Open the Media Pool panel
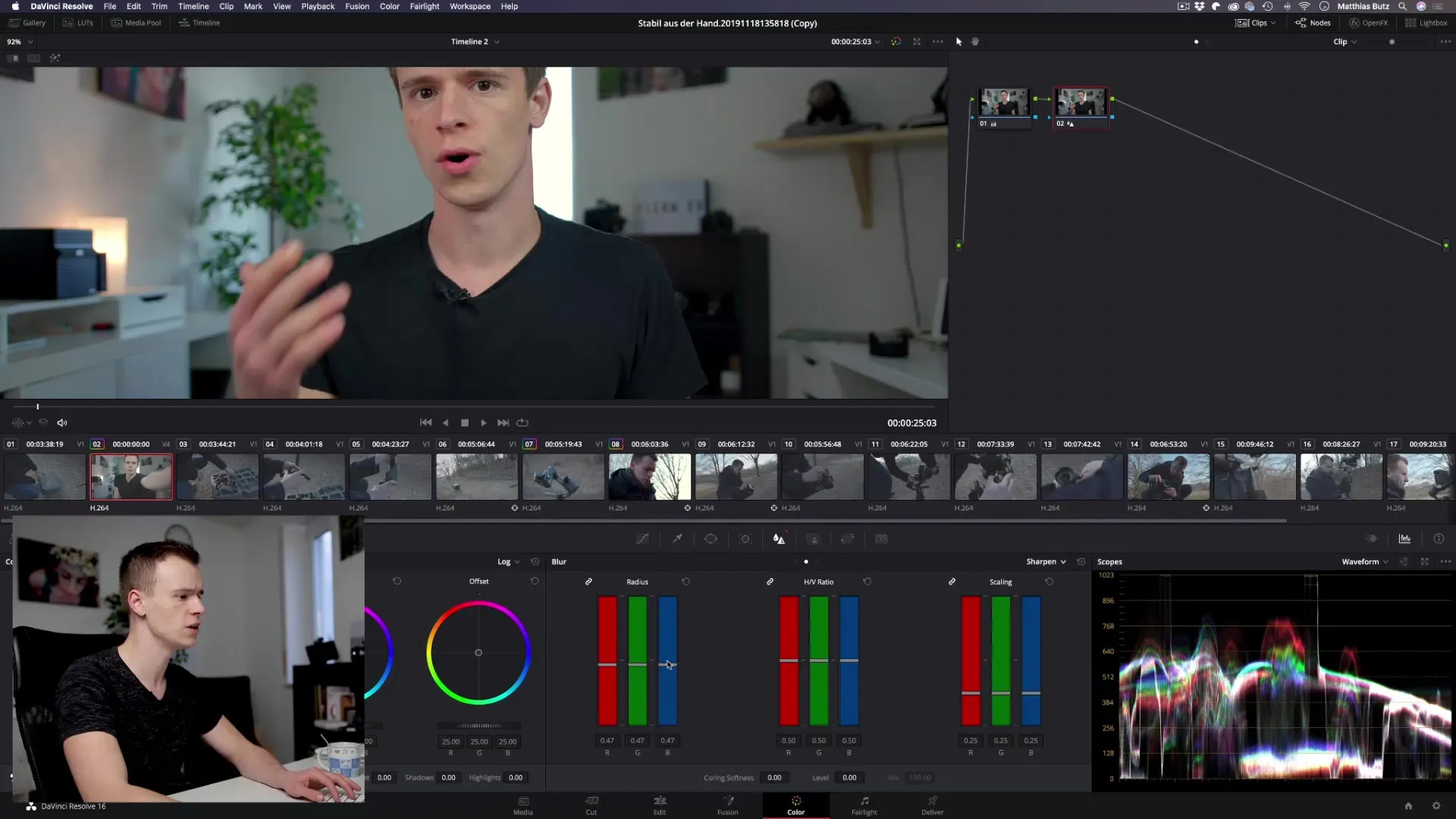Screen dimensions: 1456x819 pos(136,23)
